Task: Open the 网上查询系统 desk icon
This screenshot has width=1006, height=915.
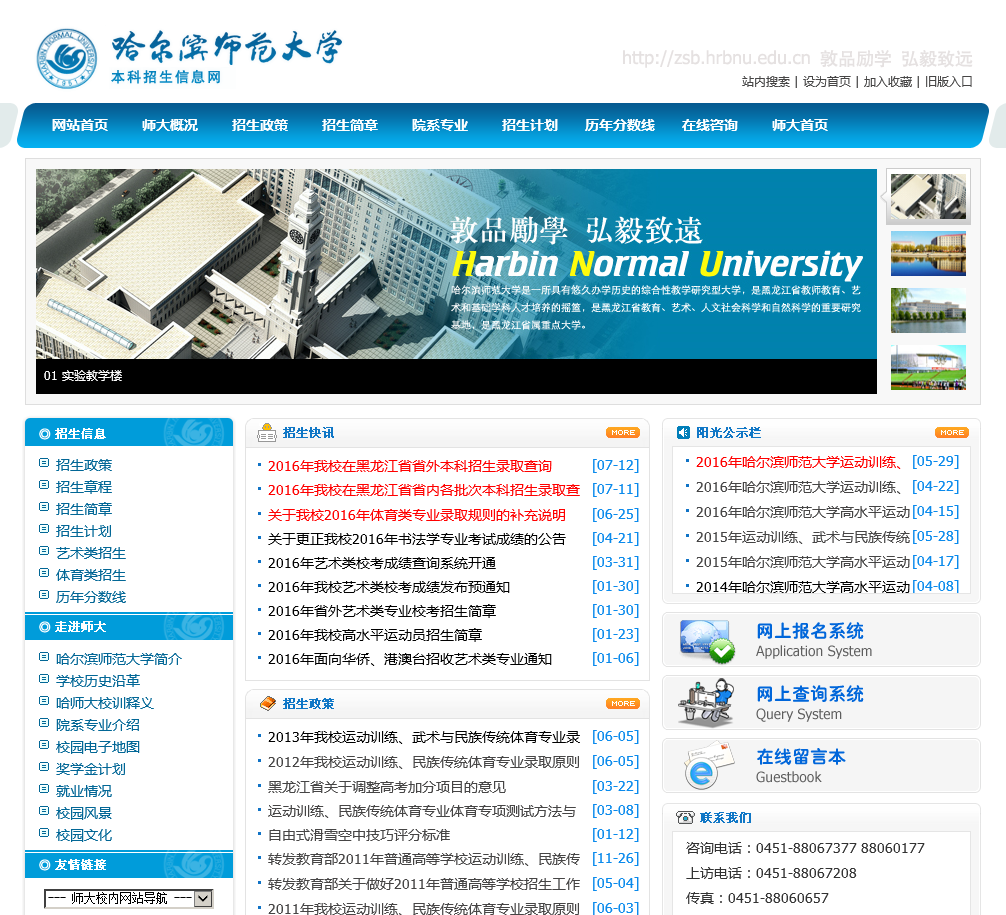Action: [707, 703]
